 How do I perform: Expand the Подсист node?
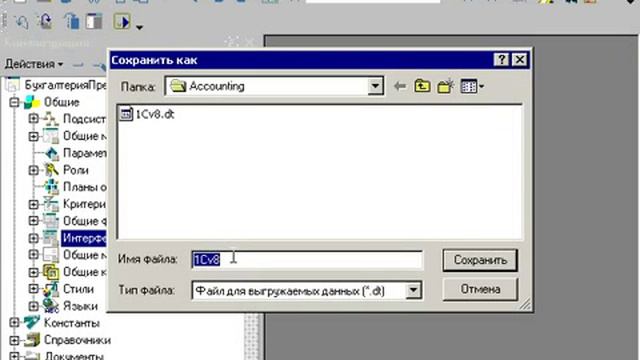(x=33, y=119)
